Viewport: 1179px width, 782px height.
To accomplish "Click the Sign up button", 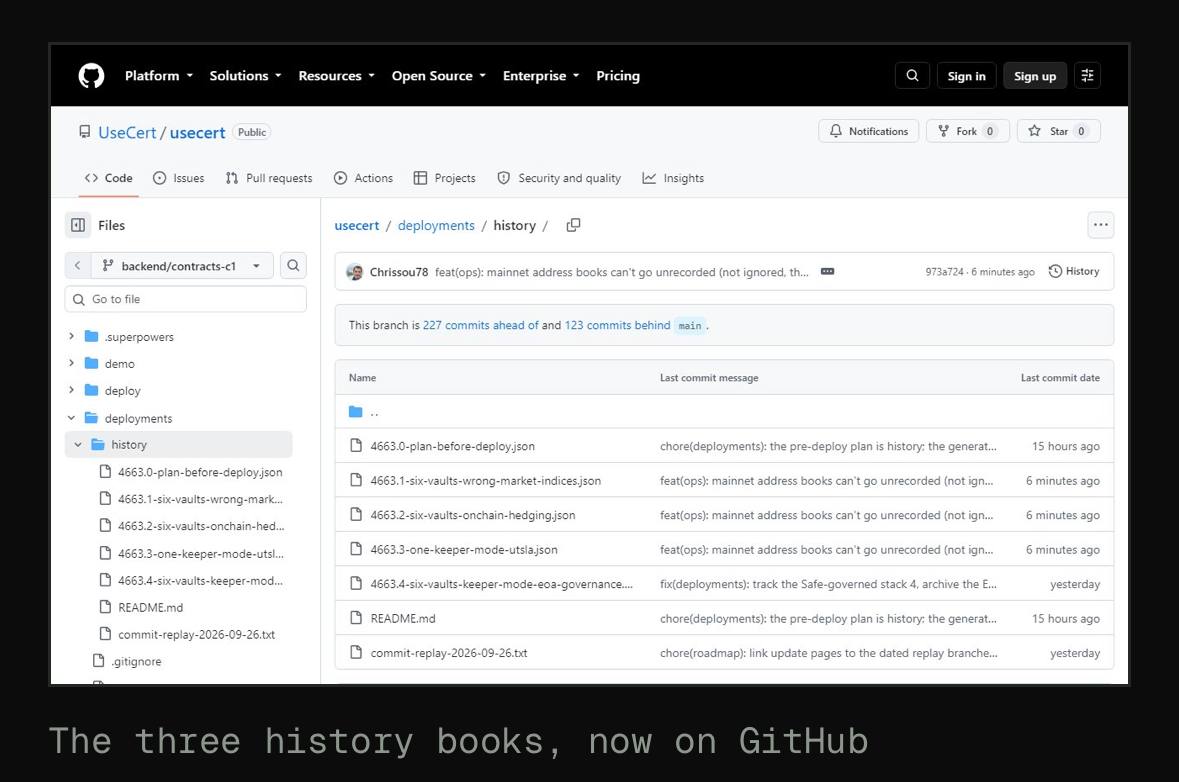I will (x=1035, y=76).
